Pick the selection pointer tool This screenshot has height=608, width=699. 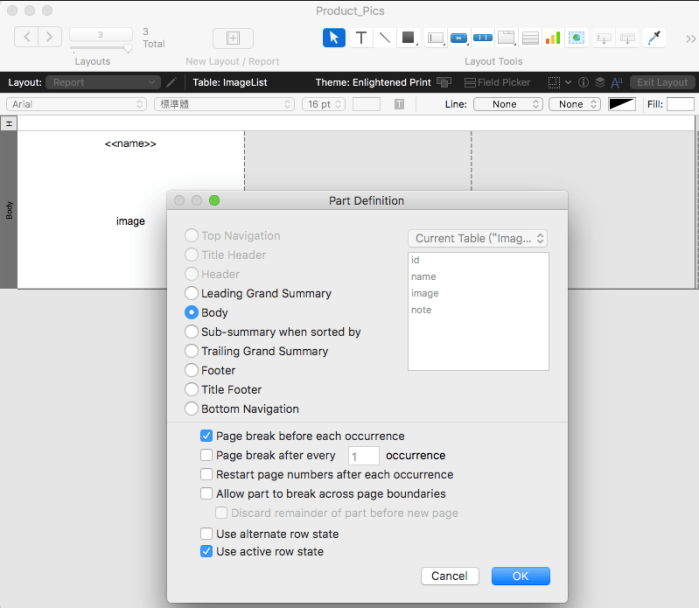(334, 38)
